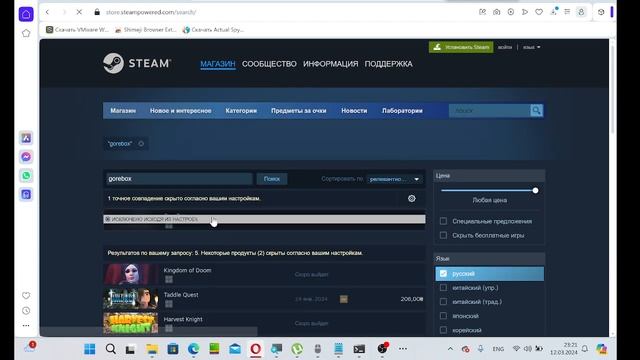
Task: Open the Новости store tab
Action: pyautogui.click(x=354, y=111)
